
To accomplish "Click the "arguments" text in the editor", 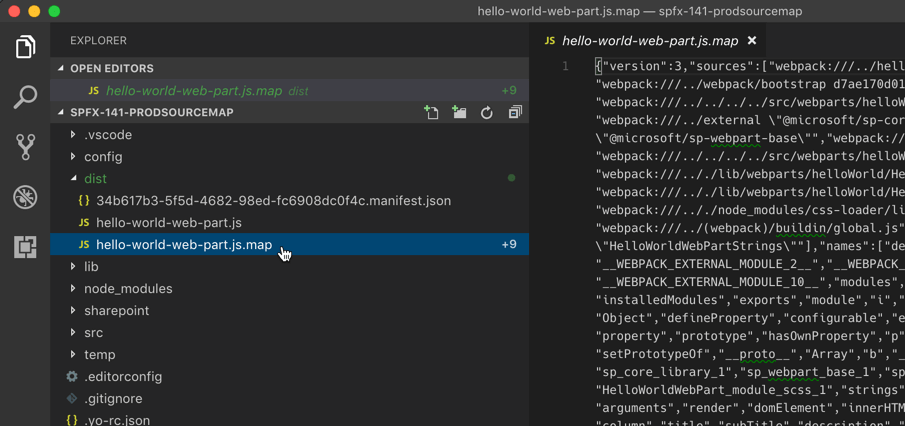I will pyautogui.click(x=635, y=408).
